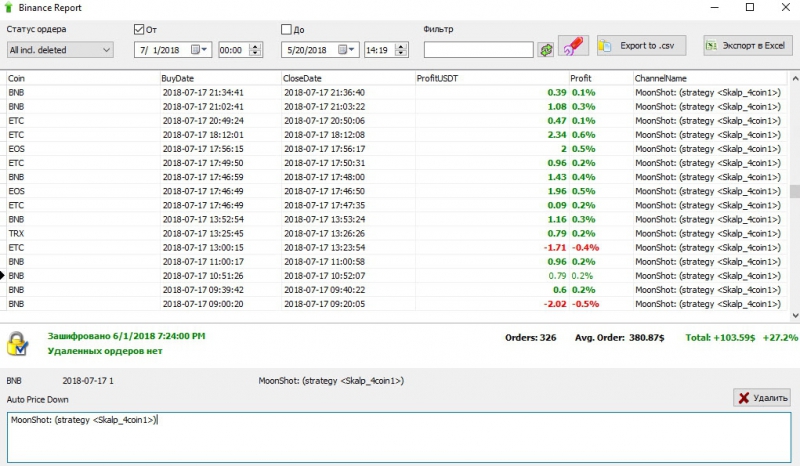This screenshot has width=800, height=466.
Task: Click the Total: +103.59$ summary
Action: click(x=720, y=337)
